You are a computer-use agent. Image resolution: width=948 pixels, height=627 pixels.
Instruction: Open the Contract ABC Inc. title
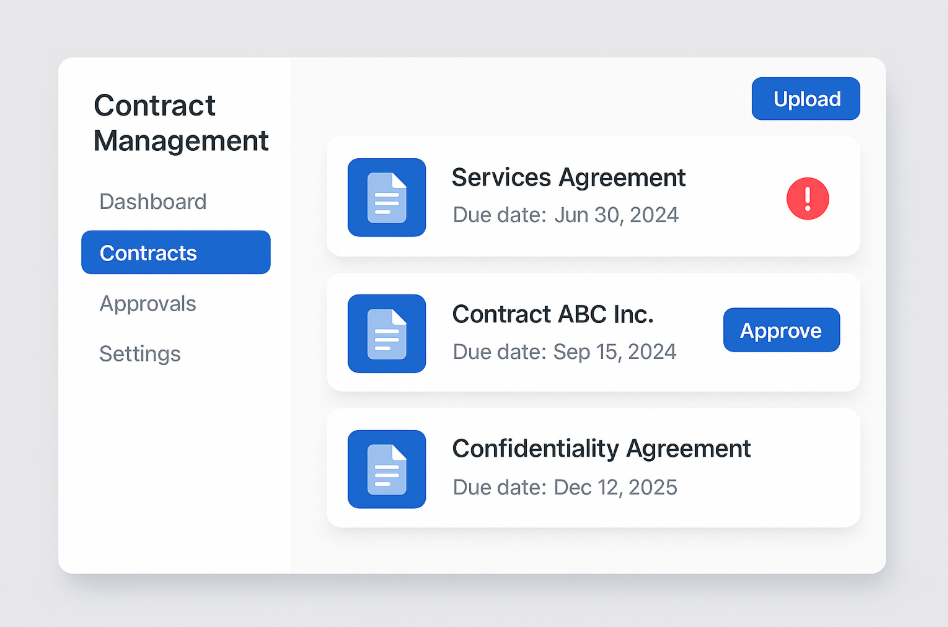[x=553, y=314]
